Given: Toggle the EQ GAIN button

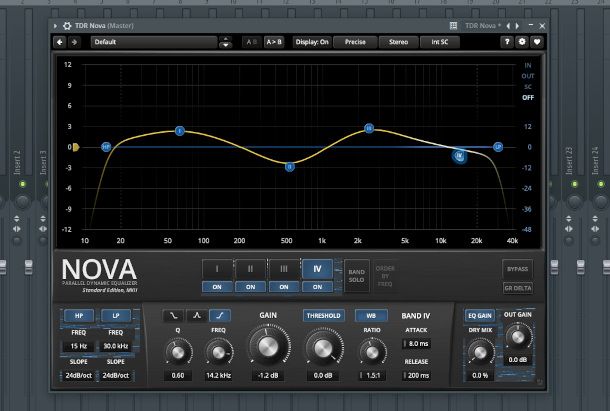Looking at the screenshot, I should pos(480,316).
